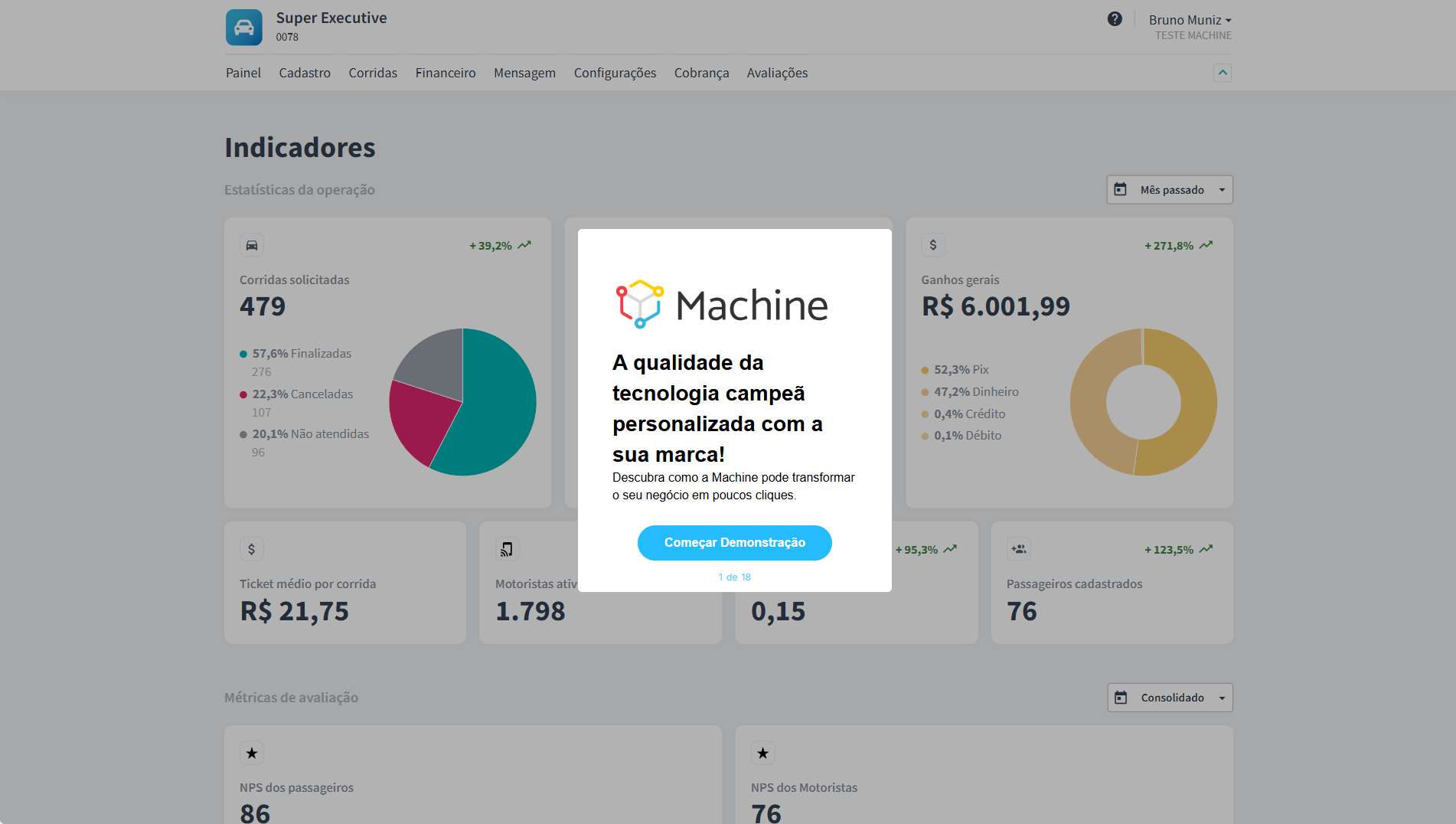Click the calendar icon in Mês passado selector
Screen dimensions: 1456x824
click(x=1121, y=189)
